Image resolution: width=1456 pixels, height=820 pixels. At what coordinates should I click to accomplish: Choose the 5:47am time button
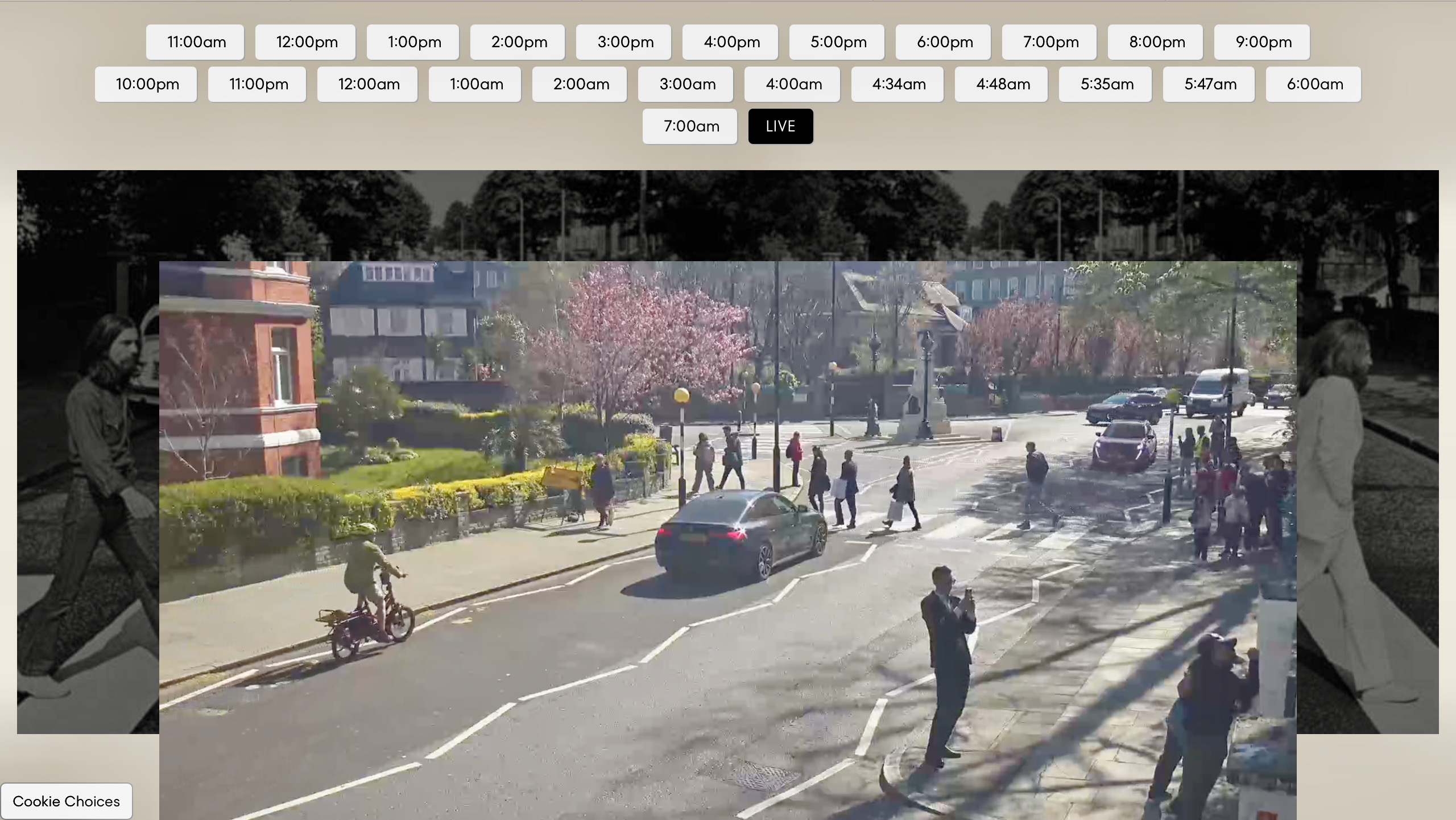click(x=1209, y=84)
